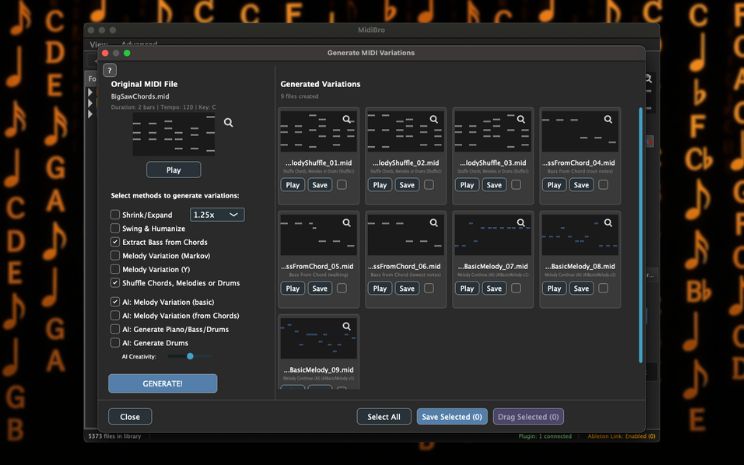Select the BigSawChords.mid file name
The height and width of the screenshot is (465, 744).
(x=140, y=96)
